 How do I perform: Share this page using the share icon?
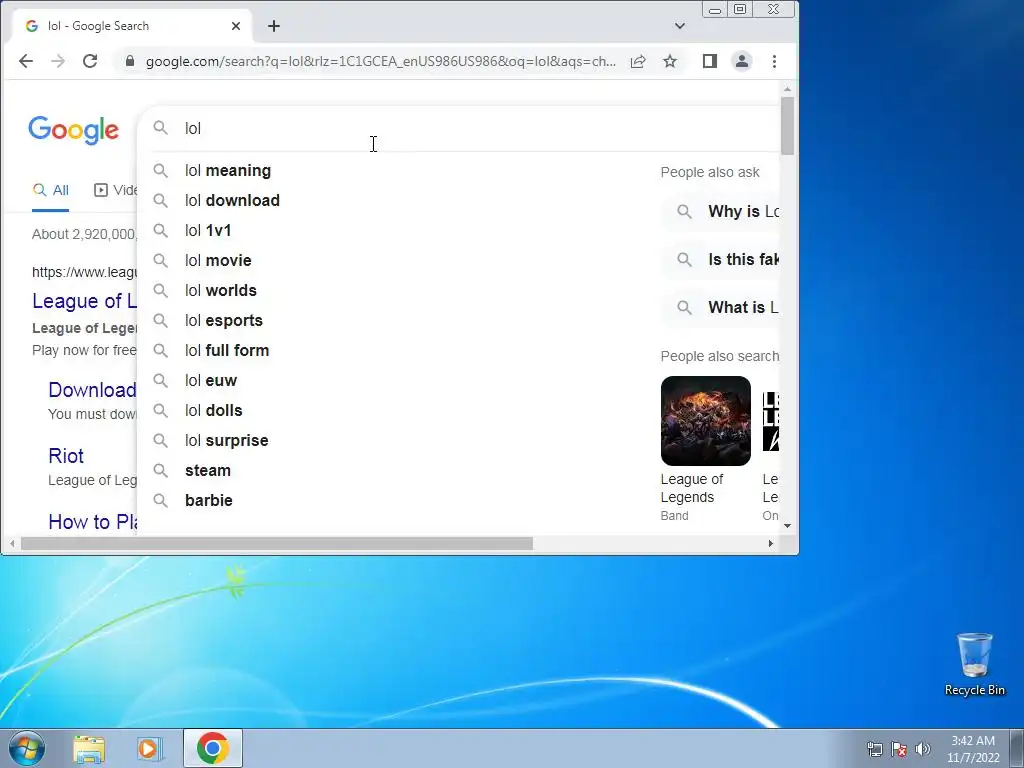pos(638,61)
